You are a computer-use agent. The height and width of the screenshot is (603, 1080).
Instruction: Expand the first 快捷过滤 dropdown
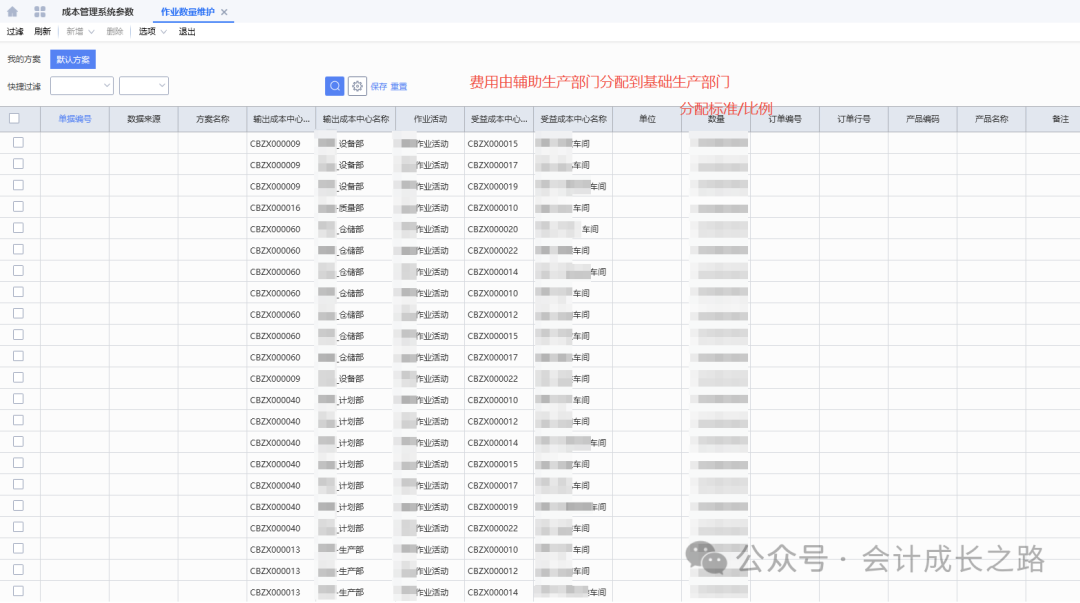point(82,86)
